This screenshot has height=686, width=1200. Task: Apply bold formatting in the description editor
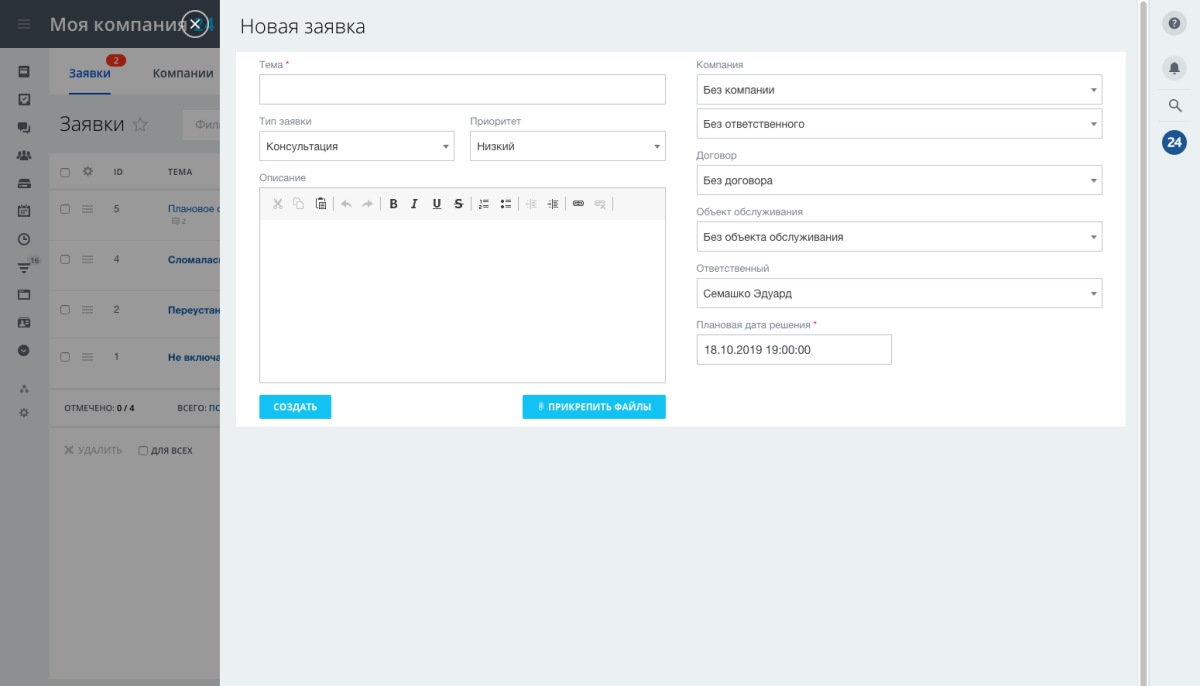pyautogui.click(x=393, y=203)
